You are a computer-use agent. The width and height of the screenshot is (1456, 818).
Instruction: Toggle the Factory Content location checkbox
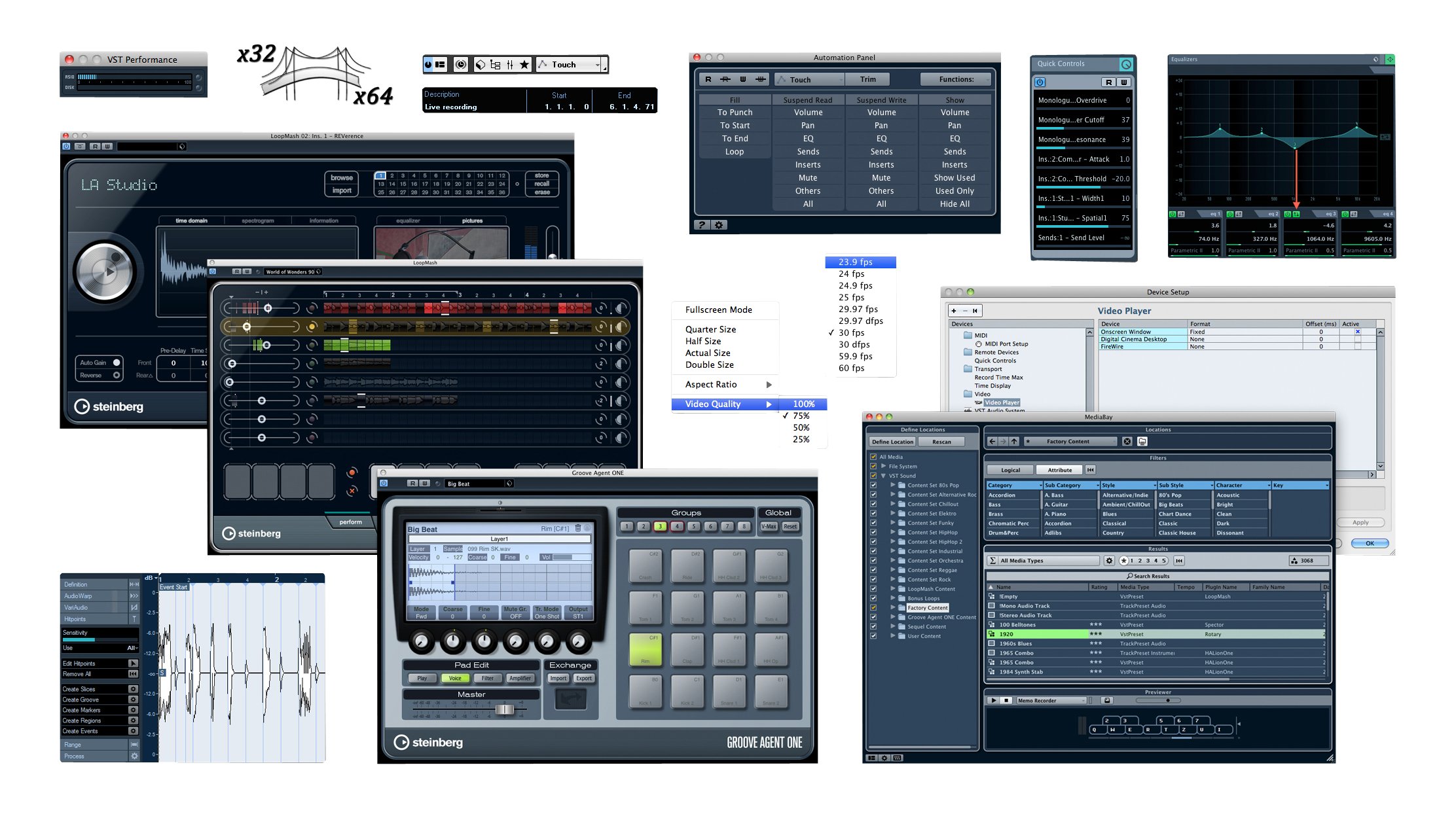[x=873, y=608]
